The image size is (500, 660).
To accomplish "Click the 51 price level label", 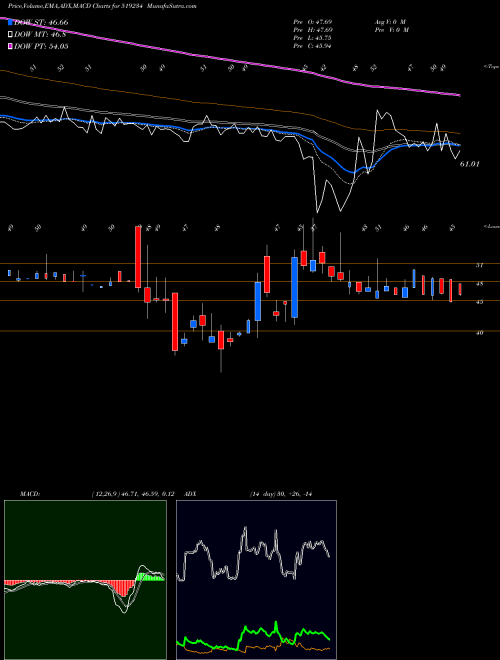I will coord(480,265).
